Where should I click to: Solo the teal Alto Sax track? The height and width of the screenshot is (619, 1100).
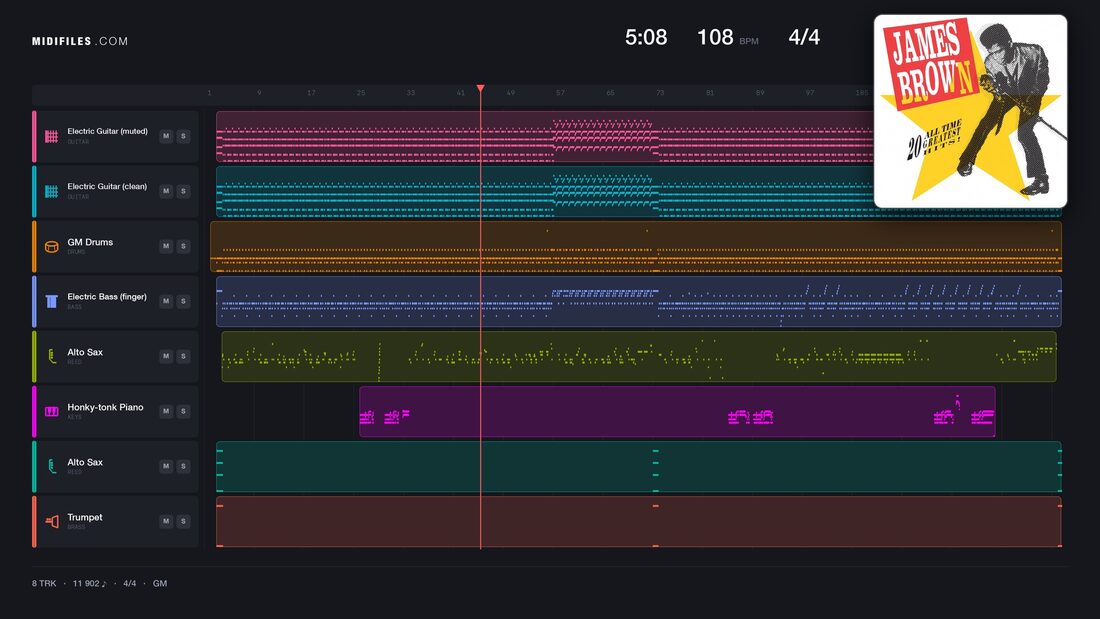click(x=183, y=467)
